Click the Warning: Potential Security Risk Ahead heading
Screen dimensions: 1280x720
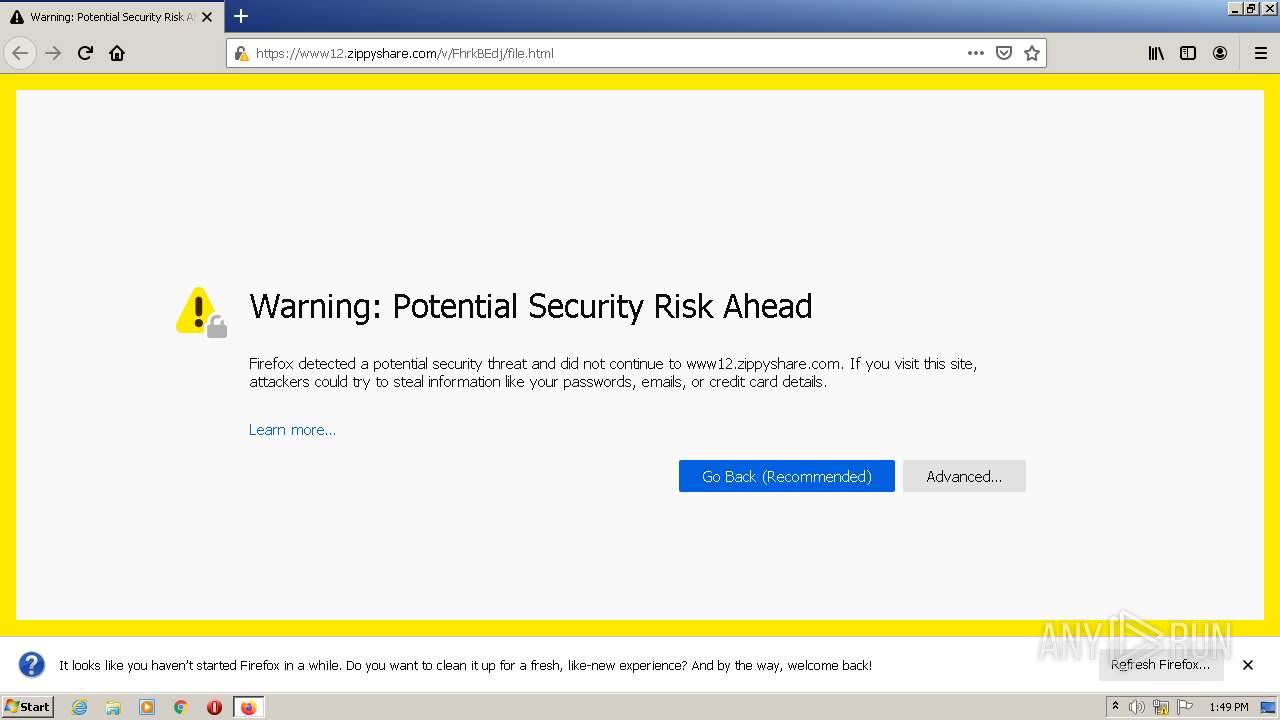click(531, 306)
